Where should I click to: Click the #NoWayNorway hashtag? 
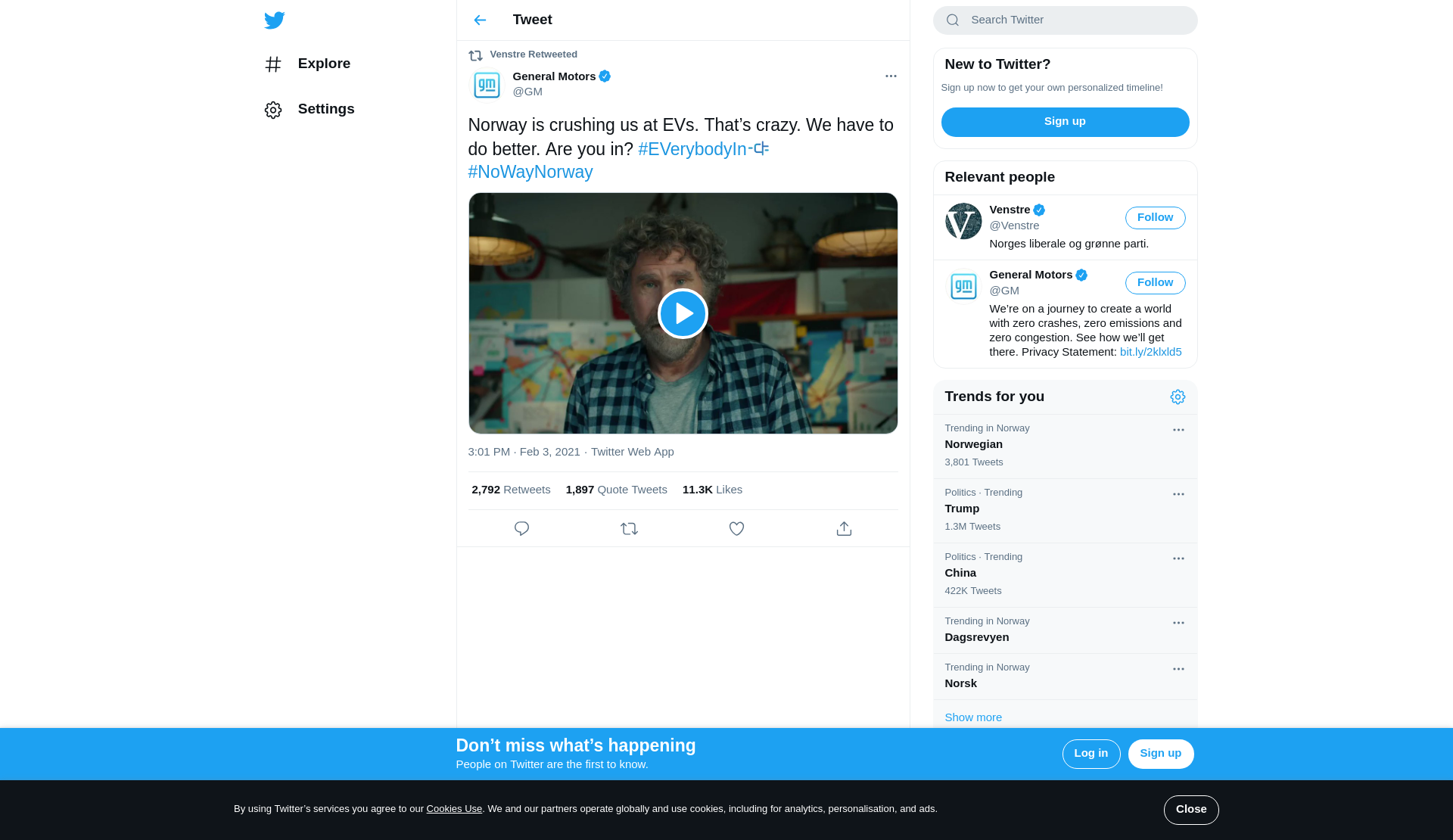pos(530,173)
